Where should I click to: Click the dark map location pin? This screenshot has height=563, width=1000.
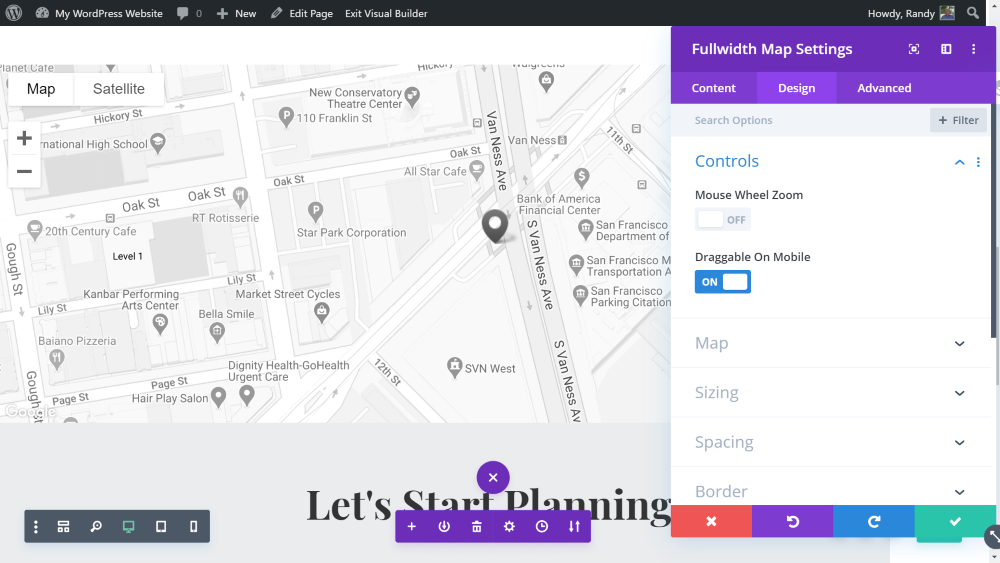pyautogui.click(x=495, y=226)
